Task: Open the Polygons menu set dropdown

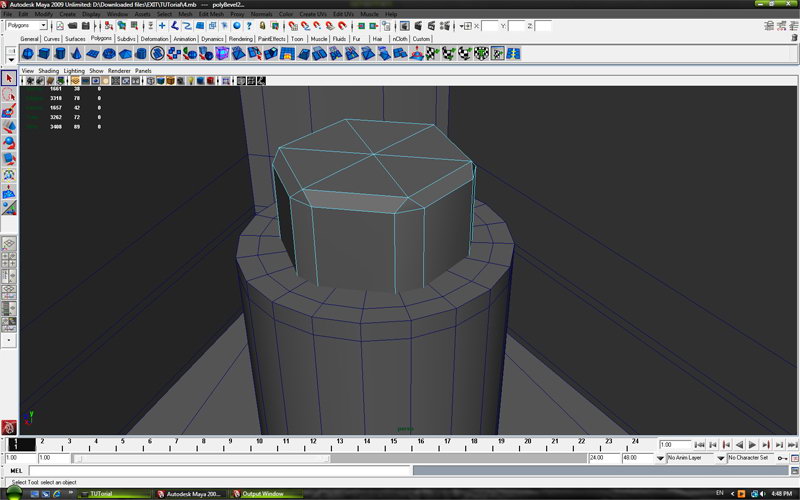Action: 27,26
